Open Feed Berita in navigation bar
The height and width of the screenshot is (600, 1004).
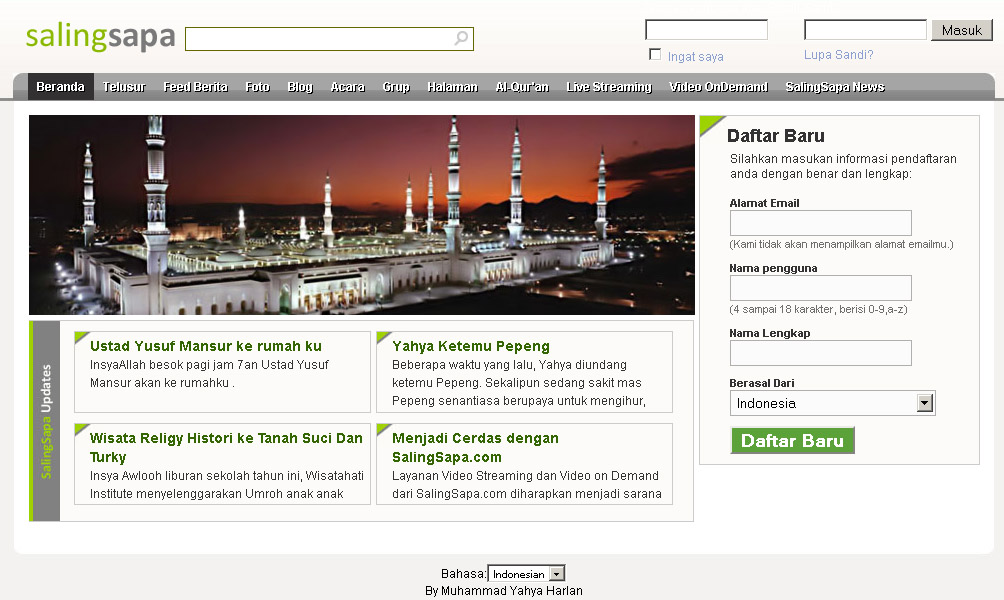(x=195, y=86)
